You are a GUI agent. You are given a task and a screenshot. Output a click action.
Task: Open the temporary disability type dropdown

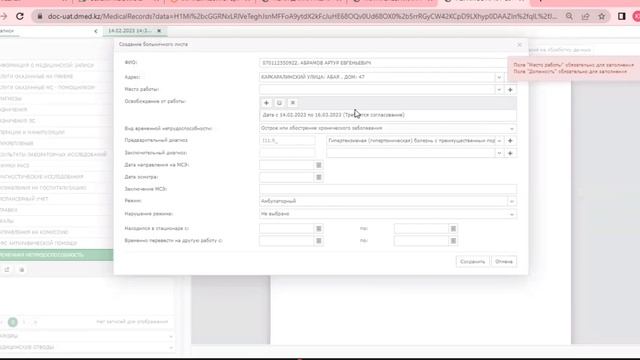[511, 128]
